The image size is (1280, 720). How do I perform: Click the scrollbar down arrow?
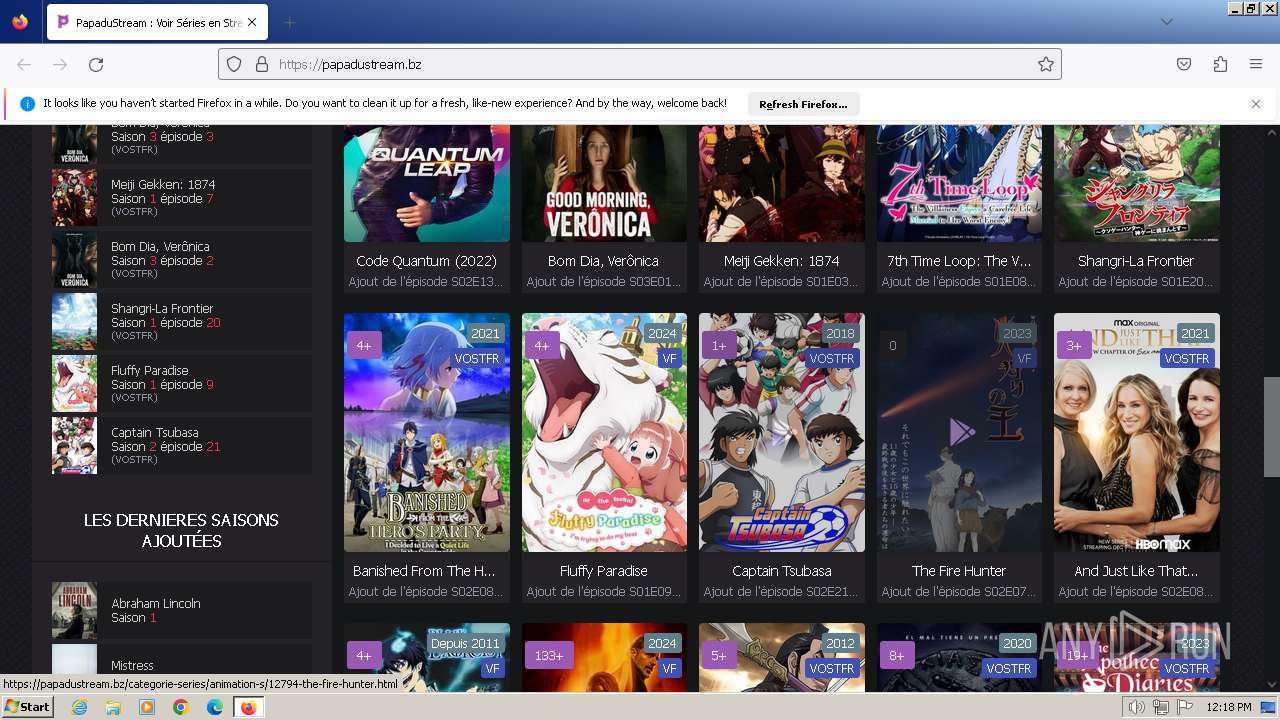click(1270, 684)
